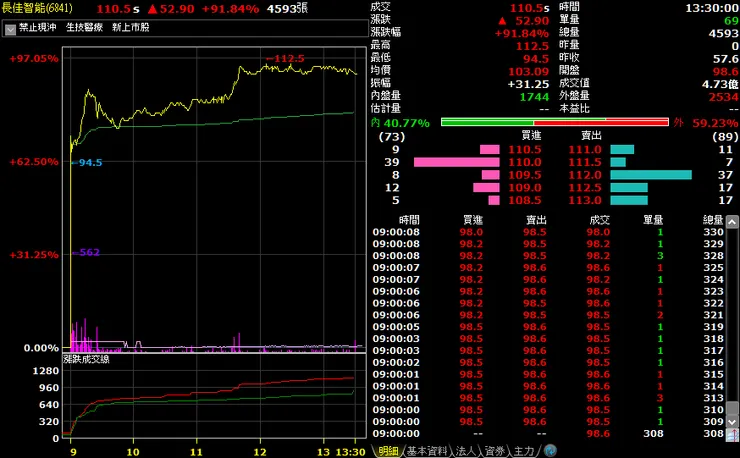Screen dimensions: 740x458
Task: Click the 時間 column header in tick list
Action: pyautogui.click(x=409, y=220)
